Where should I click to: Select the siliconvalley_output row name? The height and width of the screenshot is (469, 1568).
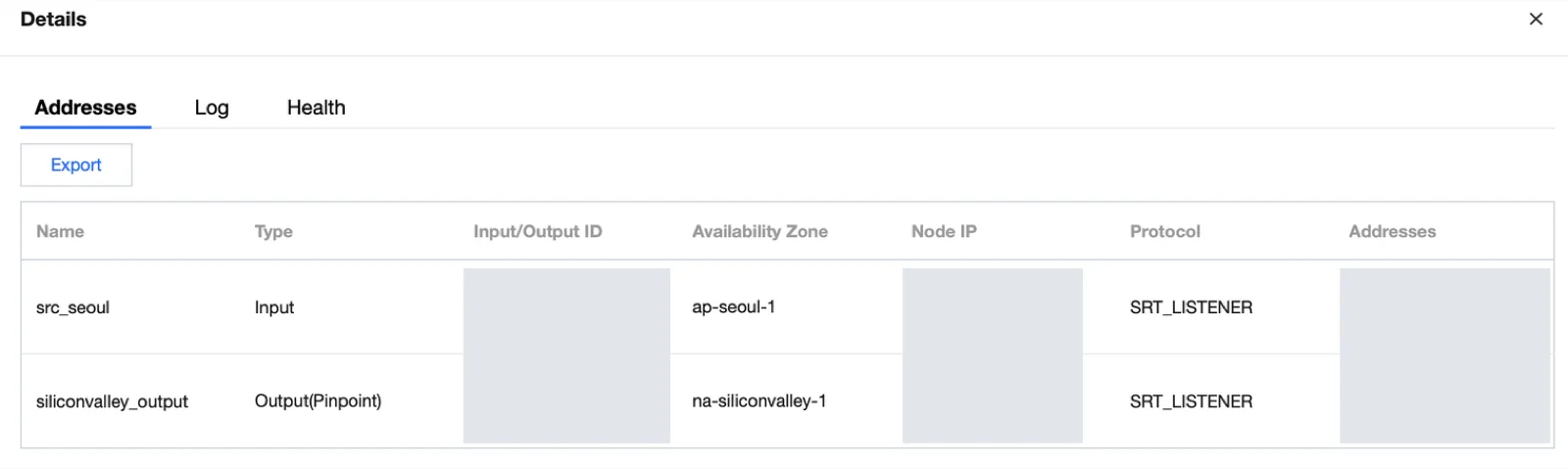pos(112,401)
